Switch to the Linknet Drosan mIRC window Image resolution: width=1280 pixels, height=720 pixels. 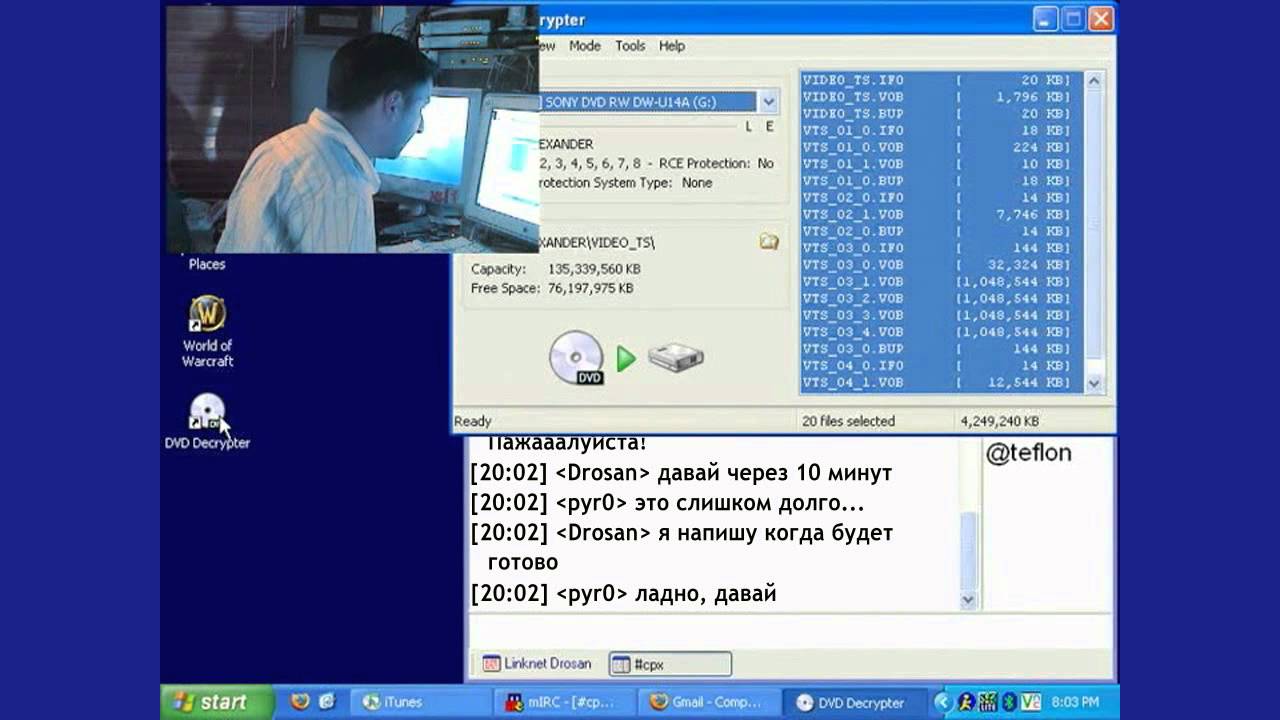tap(537, 664)
